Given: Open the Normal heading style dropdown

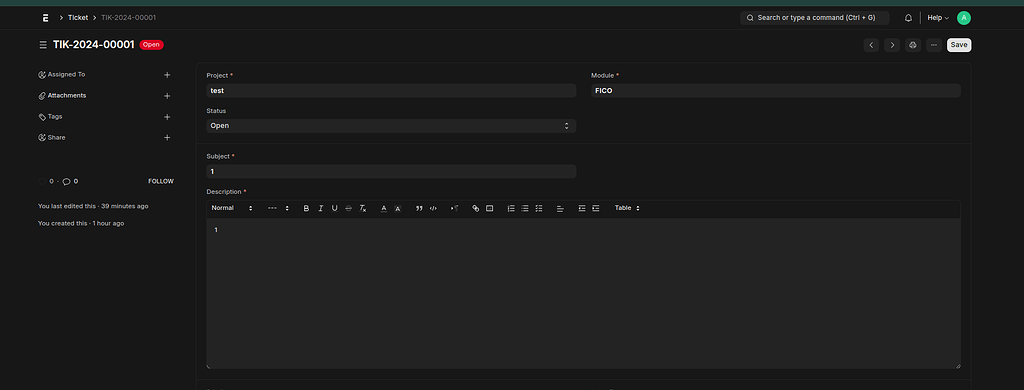Looking at the screenshot, I should pos(232,208).
